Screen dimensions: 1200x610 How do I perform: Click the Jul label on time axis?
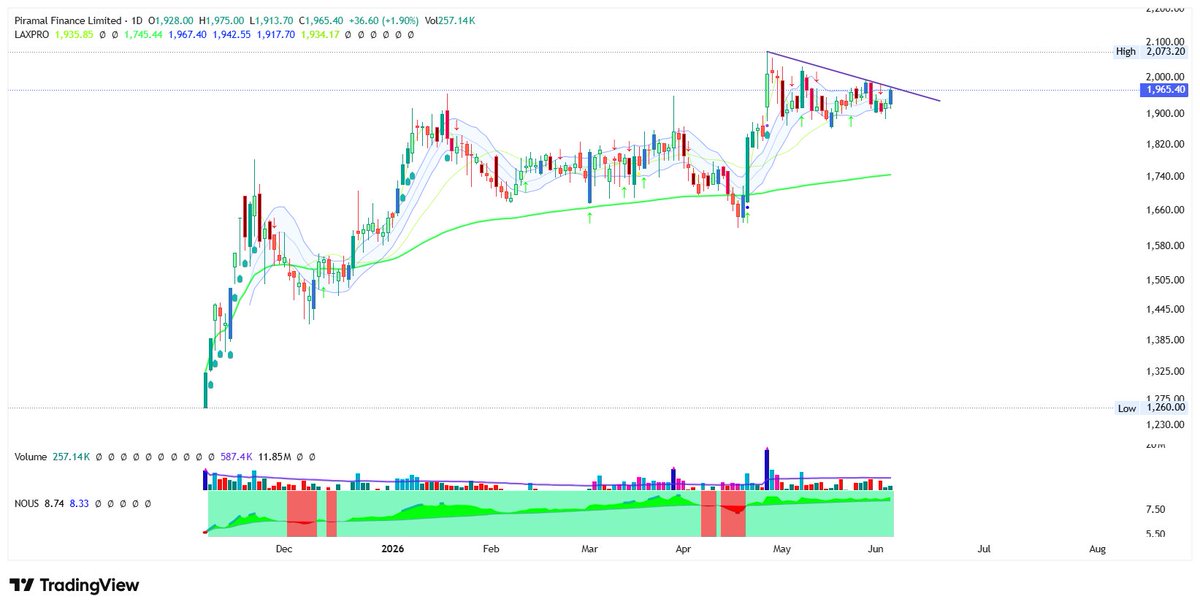click(x=984, y=549)
